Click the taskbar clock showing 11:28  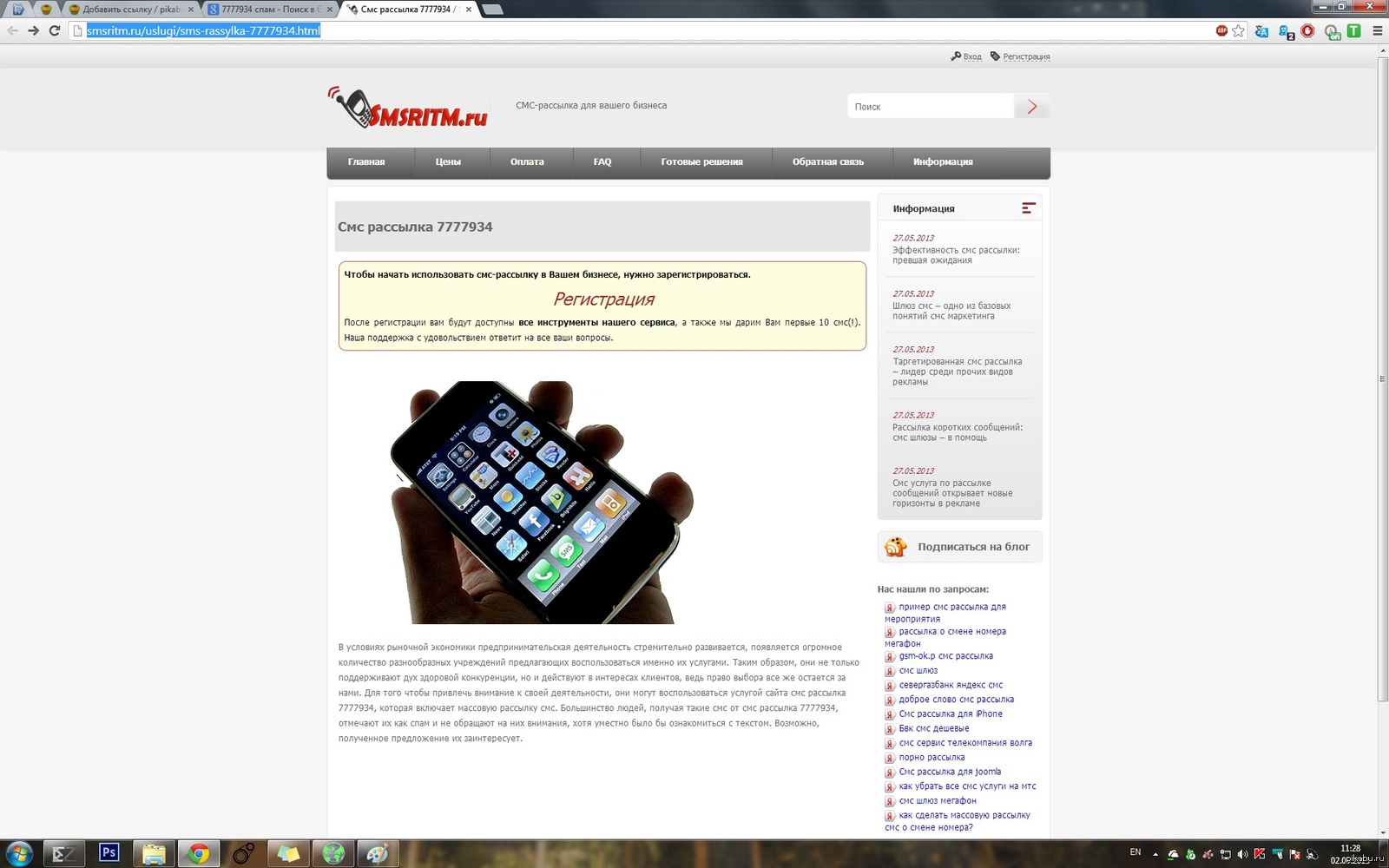1351,854
